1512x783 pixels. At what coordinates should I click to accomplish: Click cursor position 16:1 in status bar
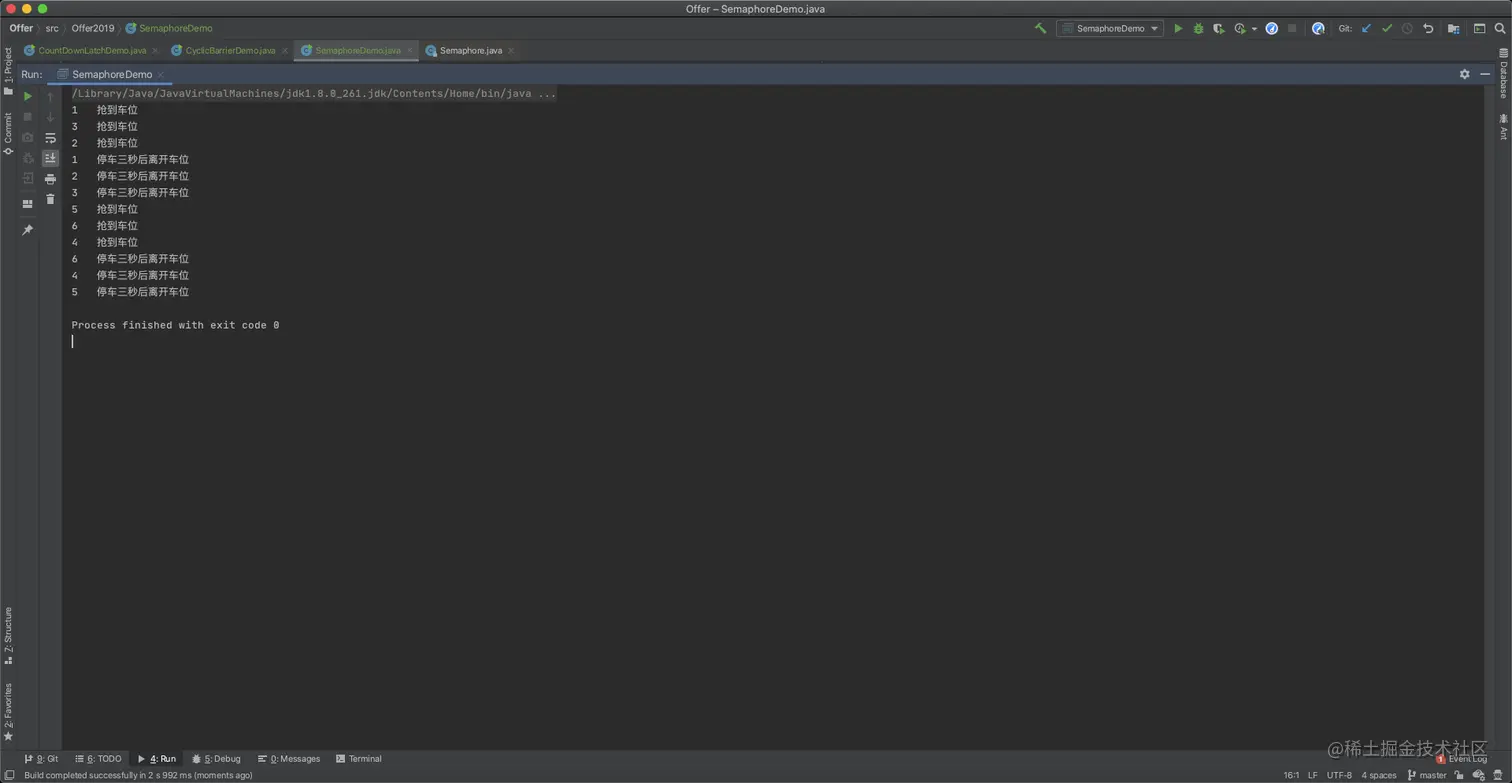click(1291, 775)
